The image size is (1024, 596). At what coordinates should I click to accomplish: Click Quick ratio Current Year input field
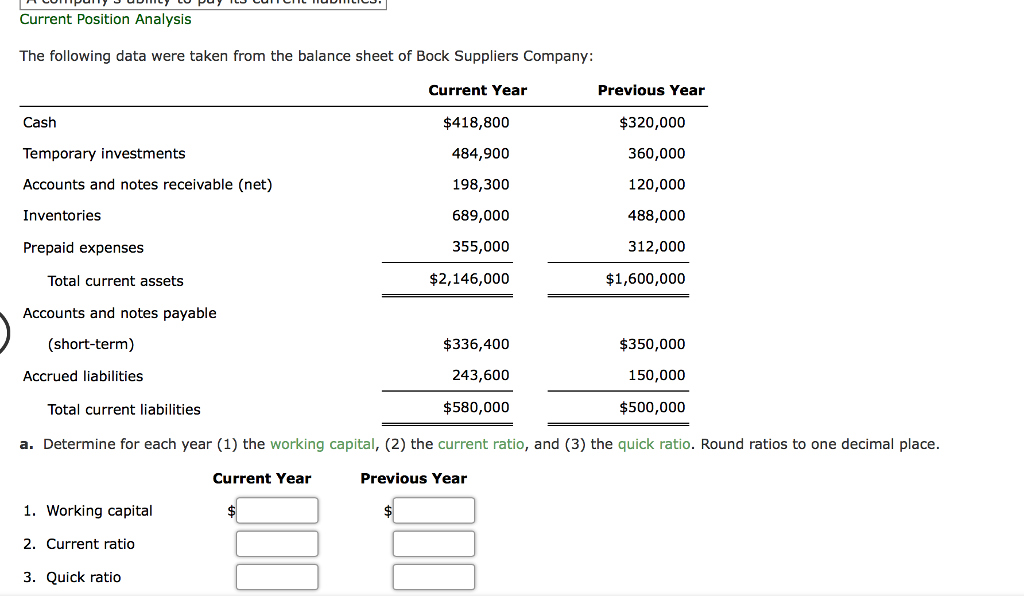coord(277,576)
